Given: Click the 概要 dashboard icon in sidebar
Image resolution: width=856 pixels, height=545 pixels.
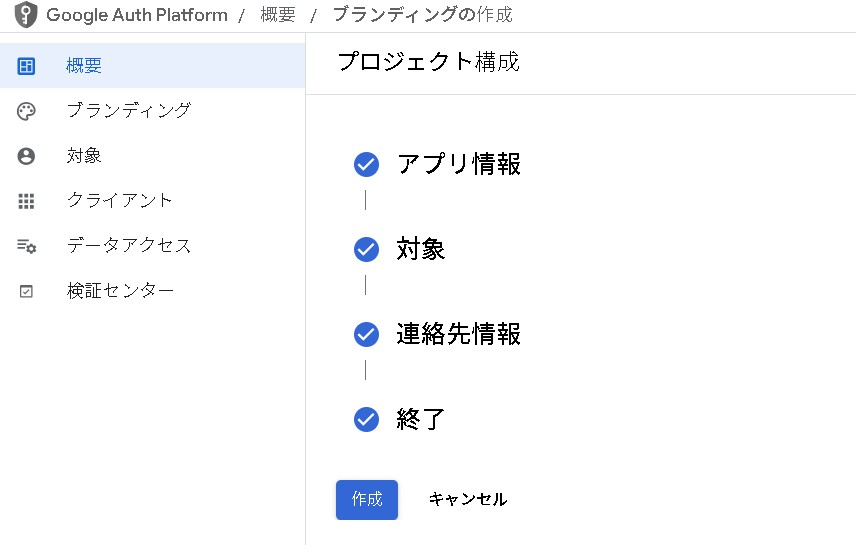Looking at the screenshot, I should [x=27, y=66].
